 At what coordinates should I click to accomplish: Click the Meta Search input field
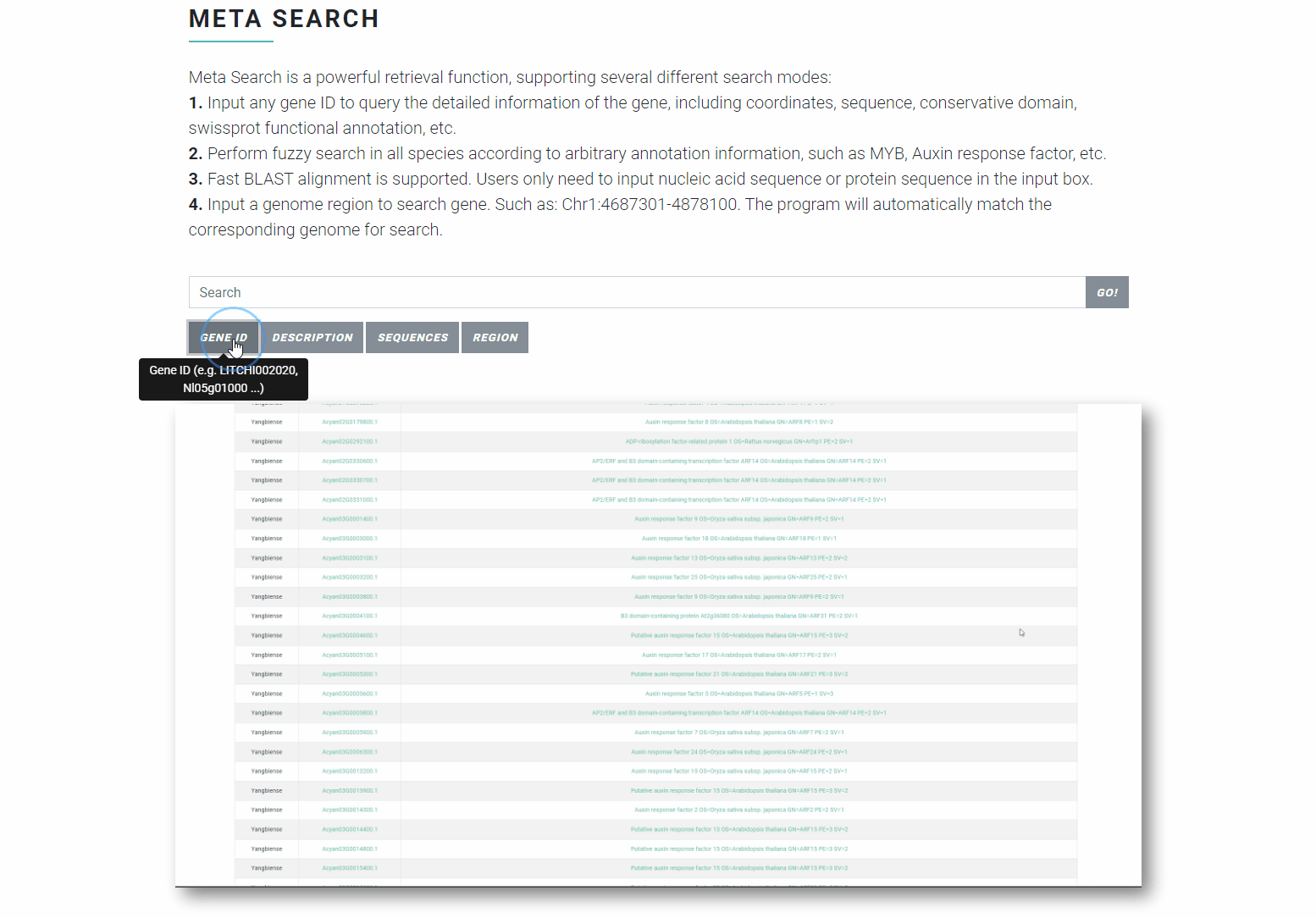[637, 292]
